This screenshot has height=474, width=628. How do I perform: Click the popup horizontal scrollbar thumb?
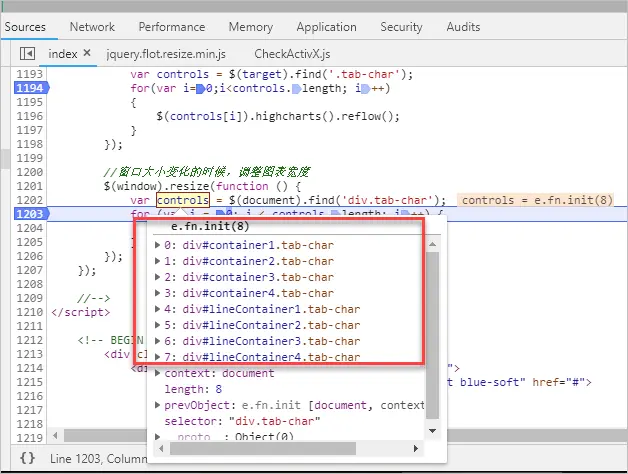click(x=263, y=448)
